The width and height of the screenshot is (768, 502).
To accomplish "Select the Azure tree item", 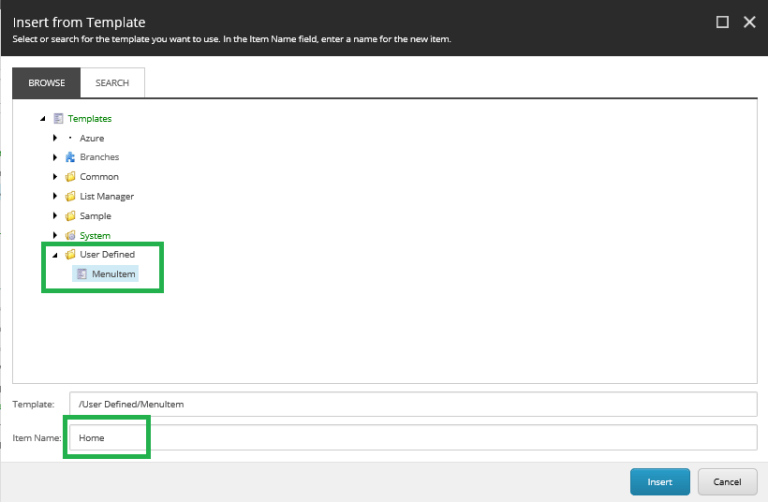I will (x=92, y=138).
